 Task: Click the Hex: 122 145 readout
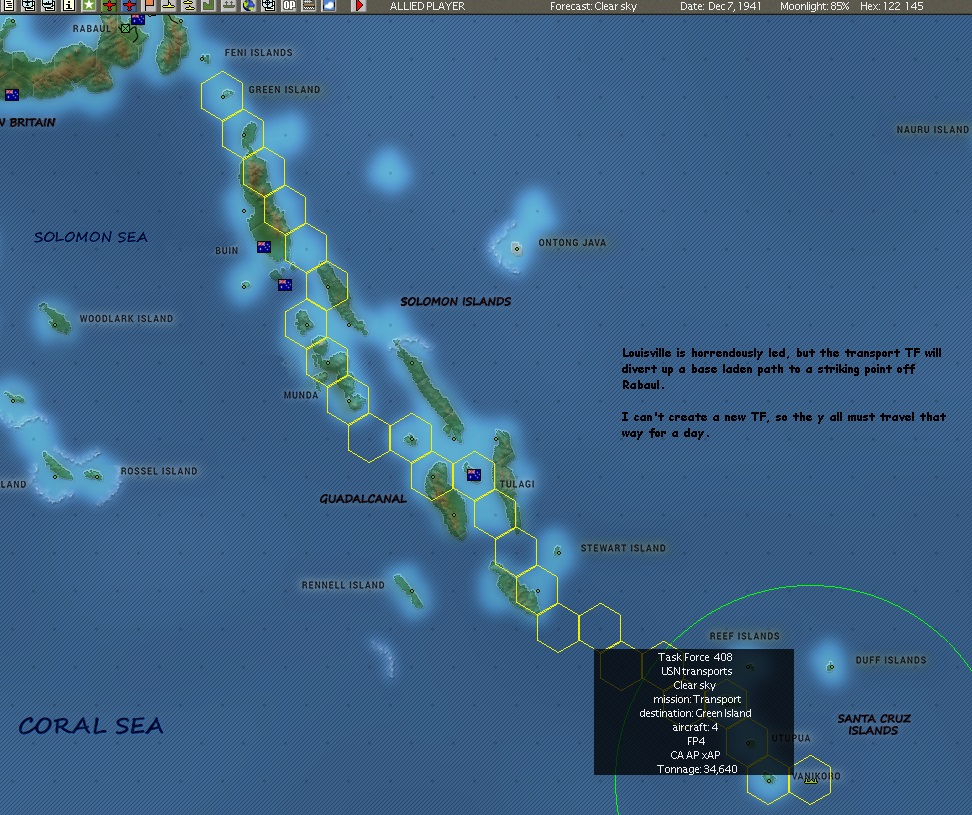891,6
